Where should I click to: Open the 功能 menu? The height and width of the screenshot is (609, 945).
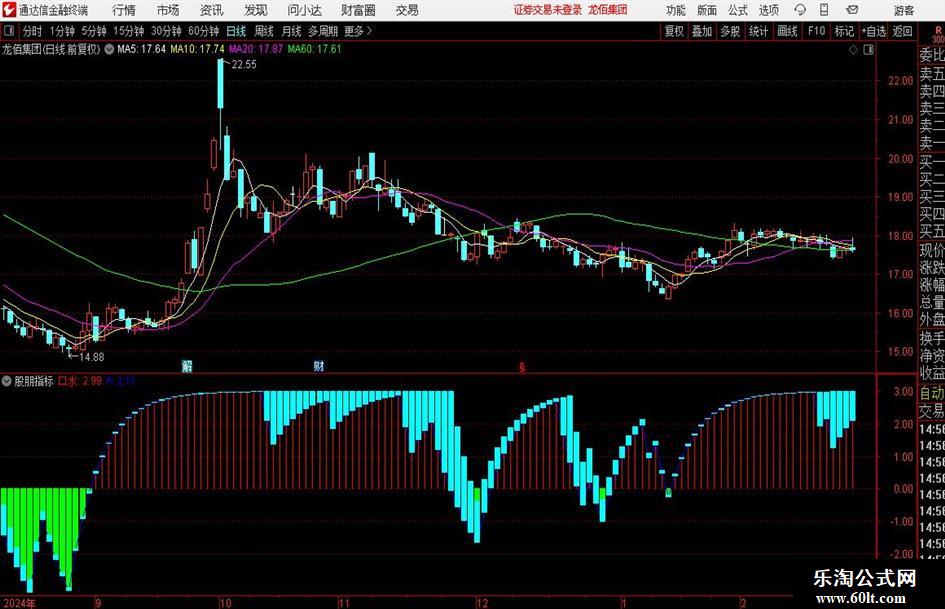pyautogui.click(x=676, y=10)
